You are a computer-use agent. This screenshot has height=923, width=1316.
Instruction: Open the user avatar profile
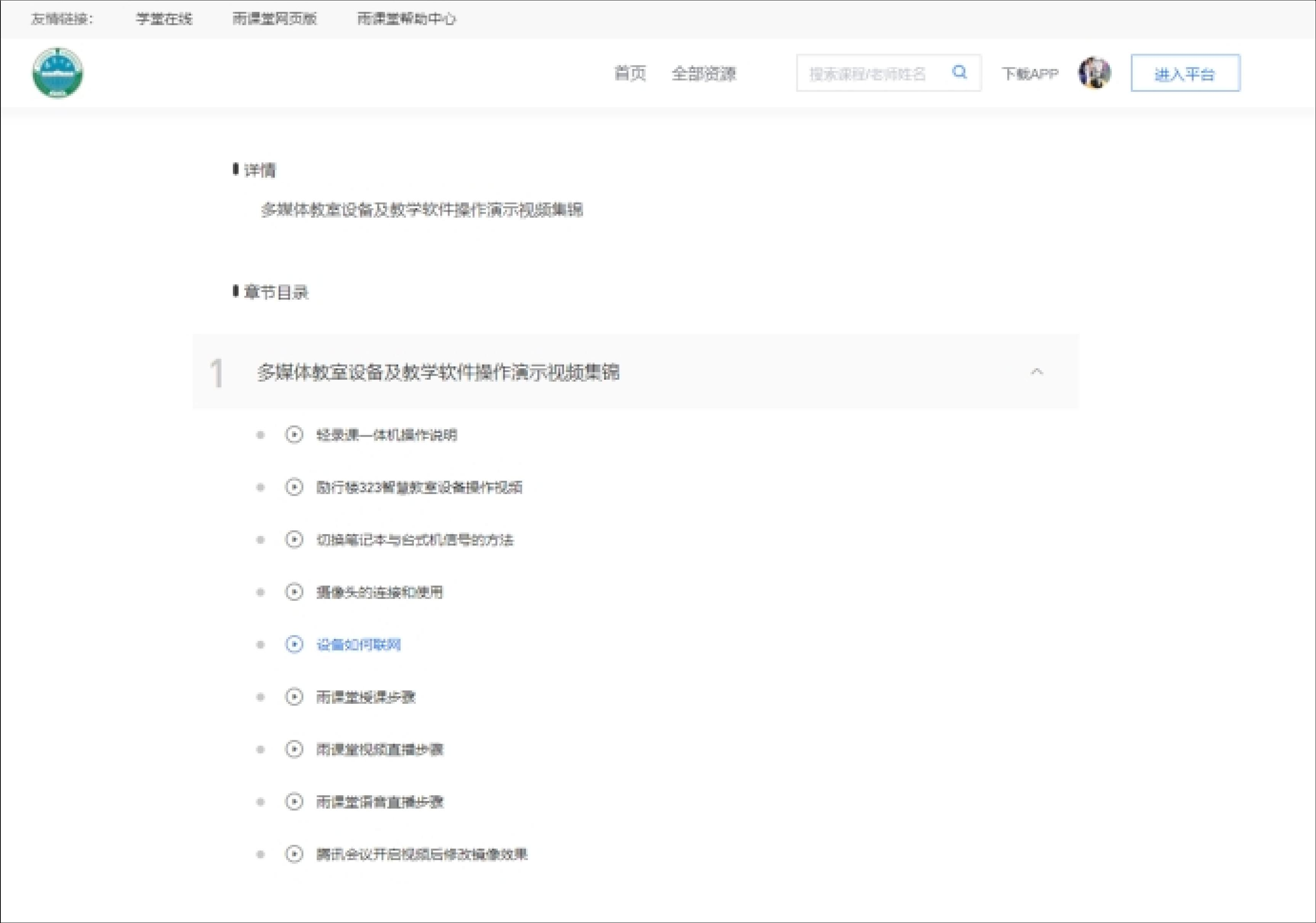pos(1094,73)
